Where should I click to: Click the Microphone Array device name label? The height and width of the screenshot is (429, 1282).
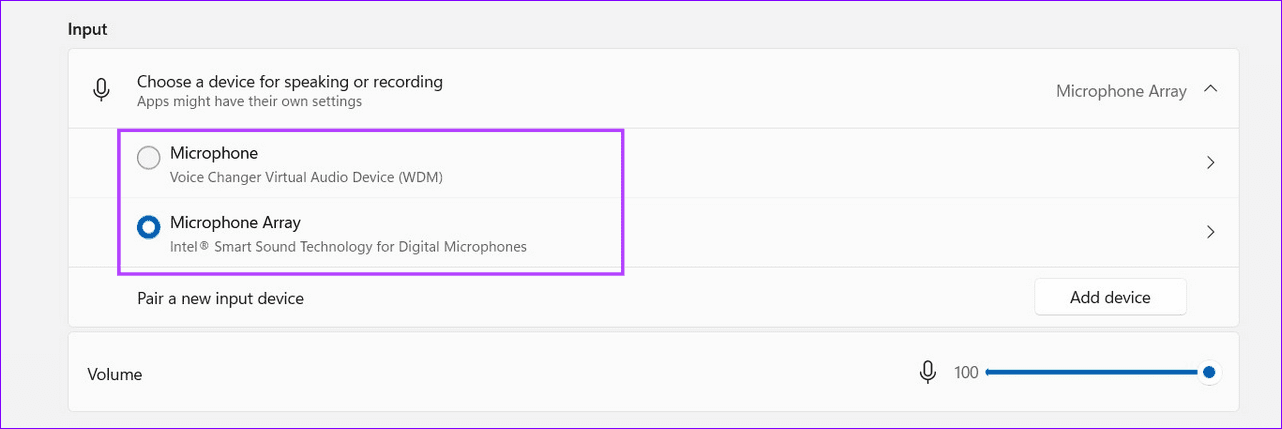[235, 222]
